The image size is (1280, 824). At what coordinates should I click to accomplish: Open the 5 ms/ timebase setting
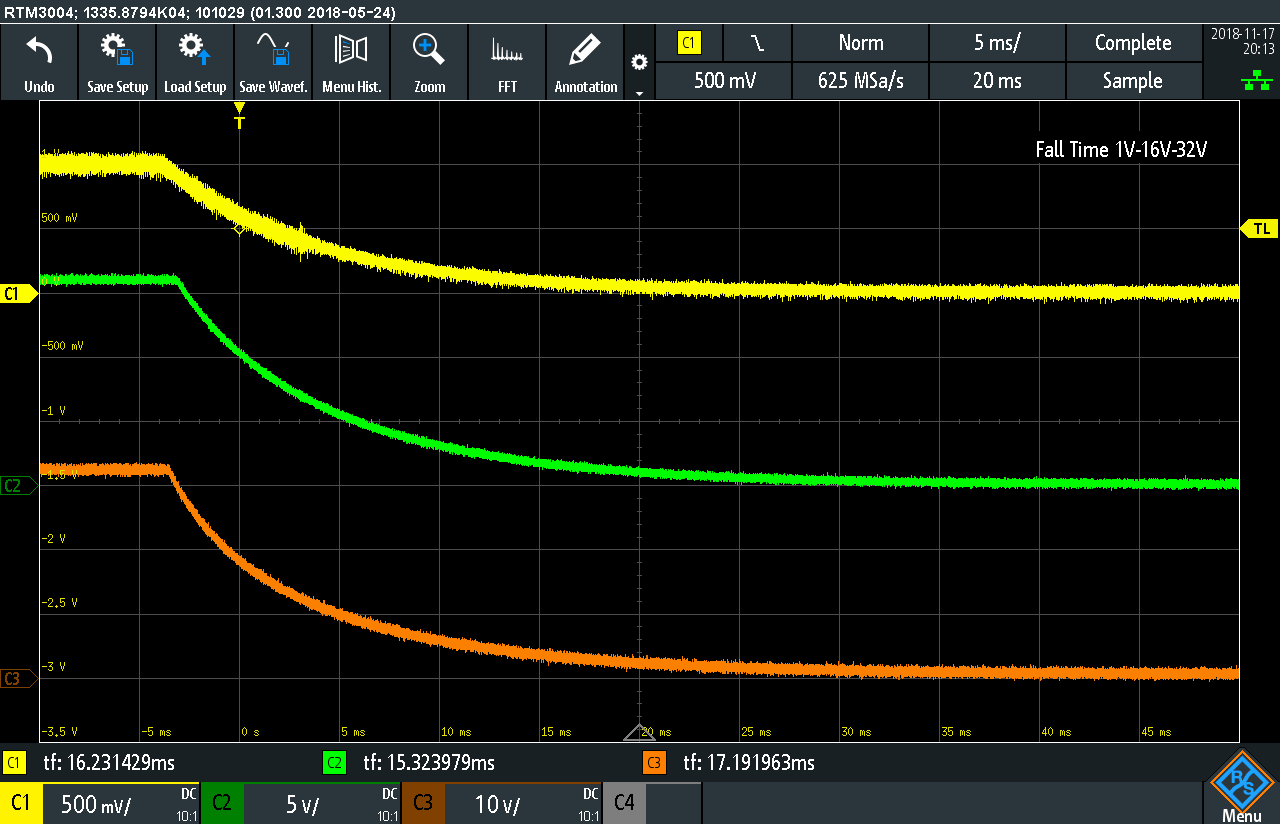point(997,43)
